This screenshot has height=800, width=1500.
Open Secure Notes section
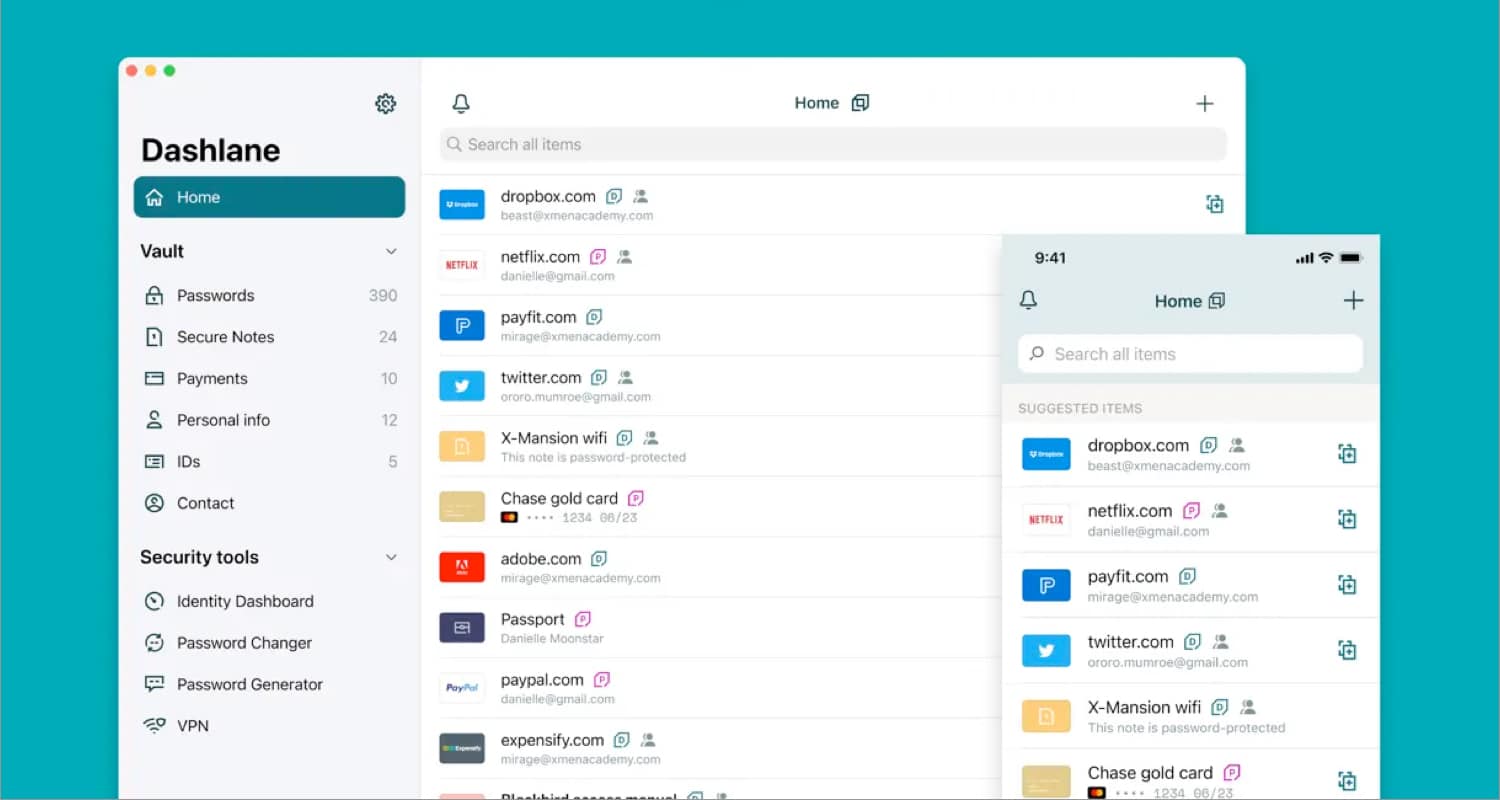269,337
